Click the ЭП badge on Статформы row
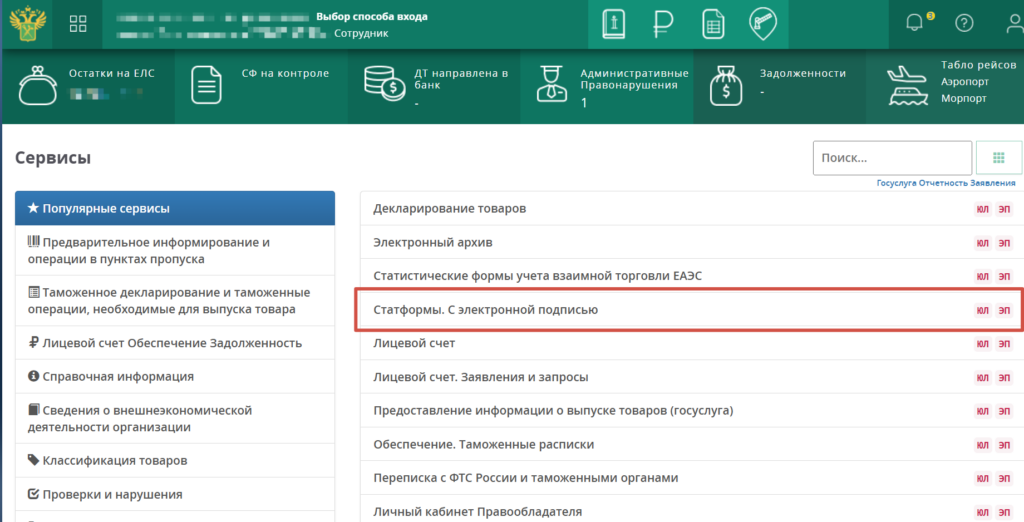 (x=1004, y=310)
